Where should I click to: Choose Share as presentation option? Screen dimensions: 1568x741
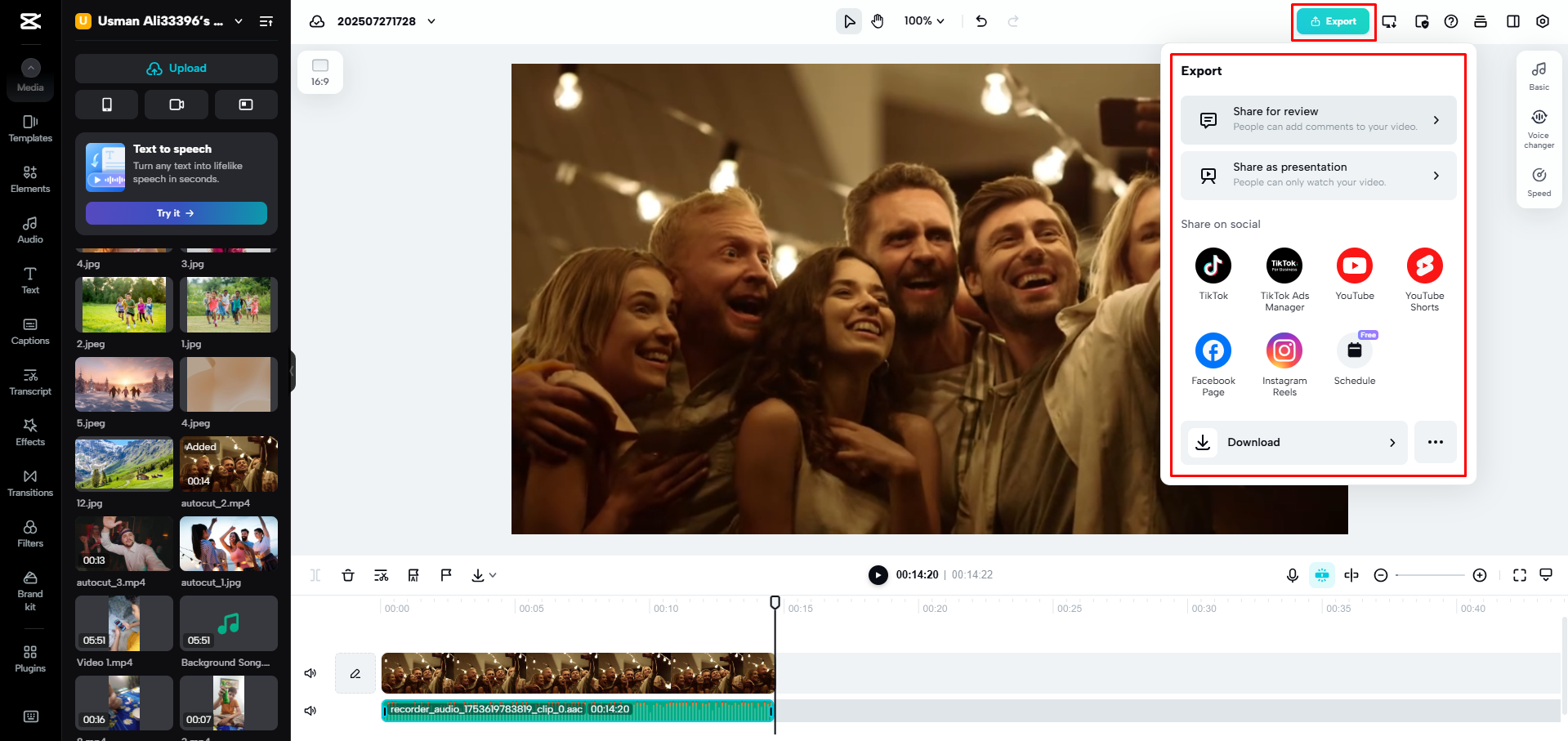coord(1317,174)
